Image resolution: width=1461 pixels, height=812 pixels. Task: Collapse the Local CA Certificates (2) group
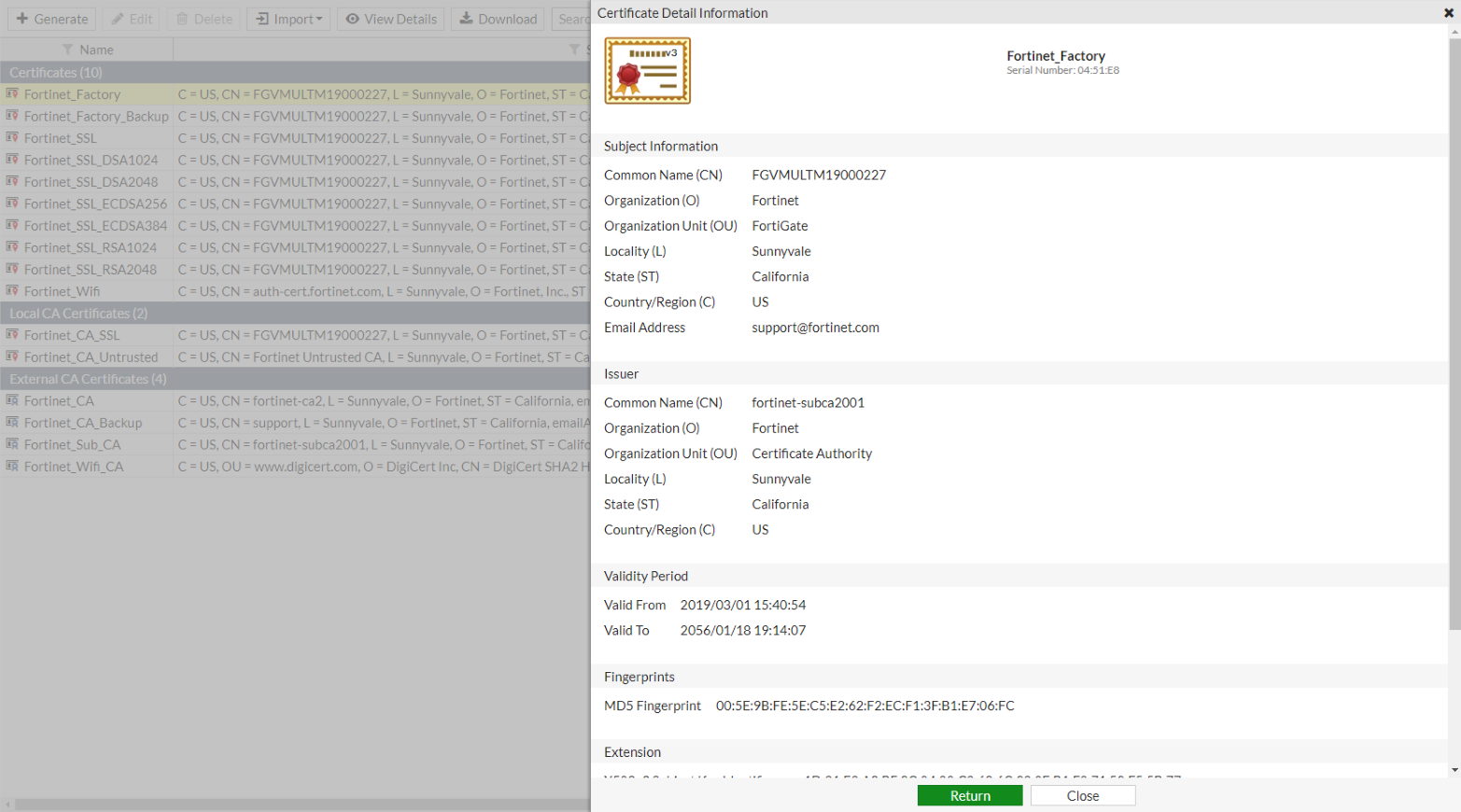[x=295, y=313]
